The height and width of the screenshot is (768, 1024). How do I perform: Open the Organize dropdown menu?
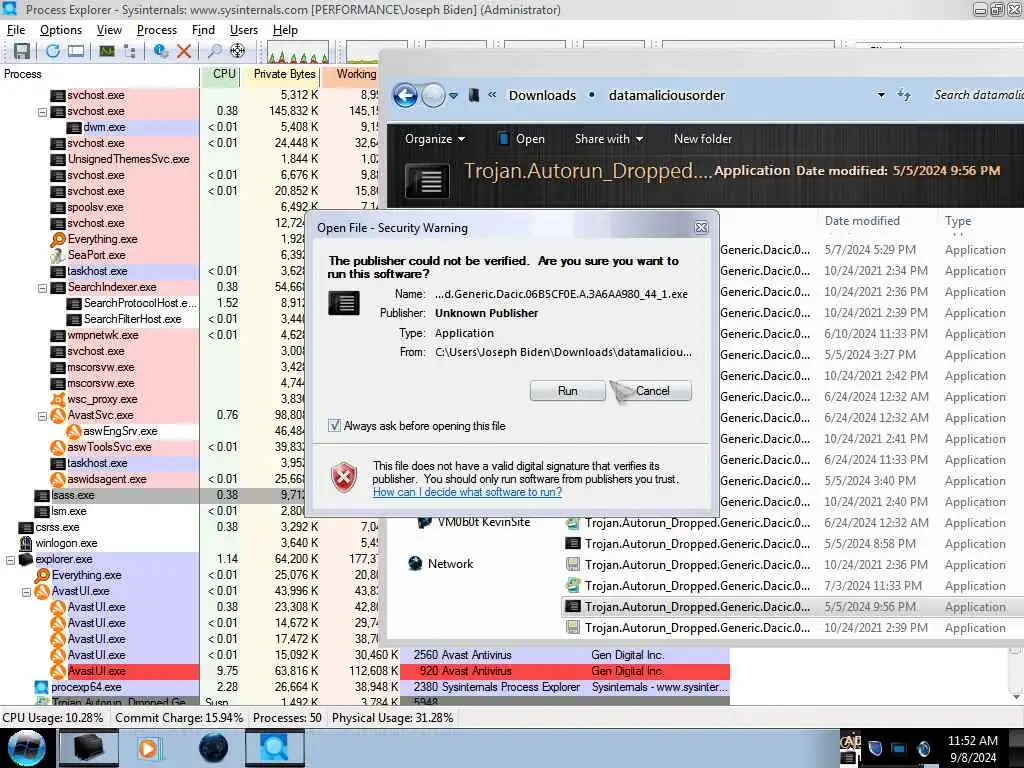coord(434,138)
